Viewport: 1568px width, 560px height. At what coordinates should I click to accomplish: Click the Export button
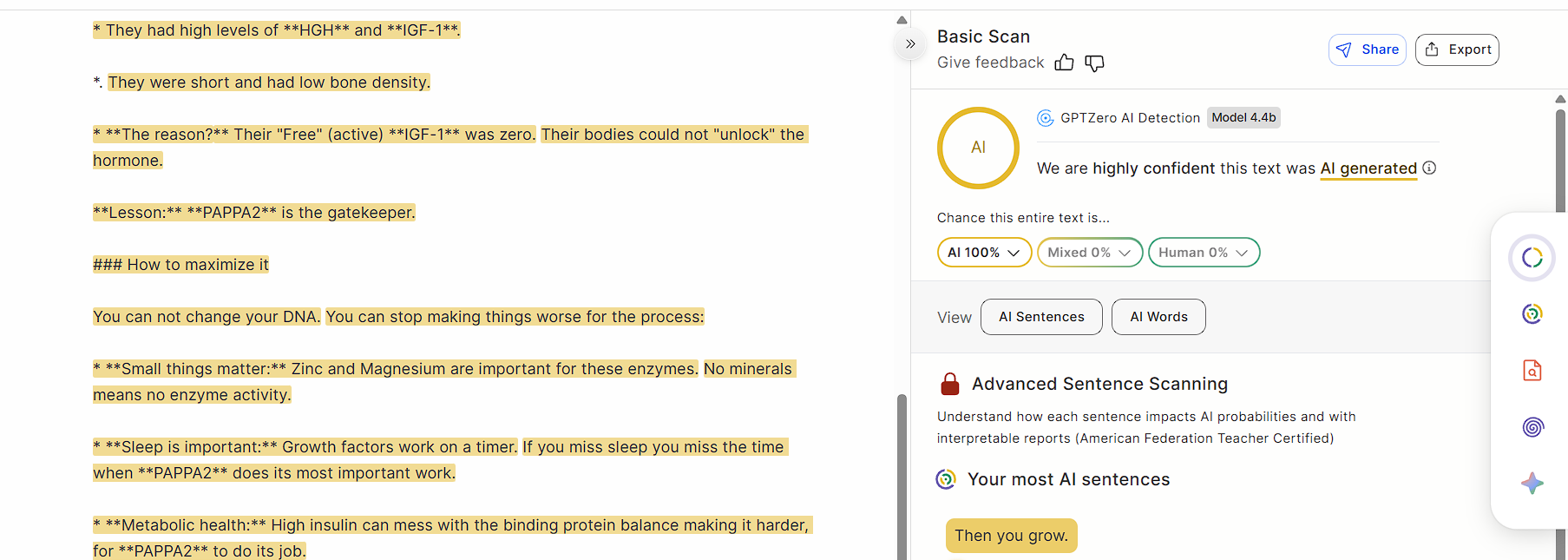pos(1457,49)
